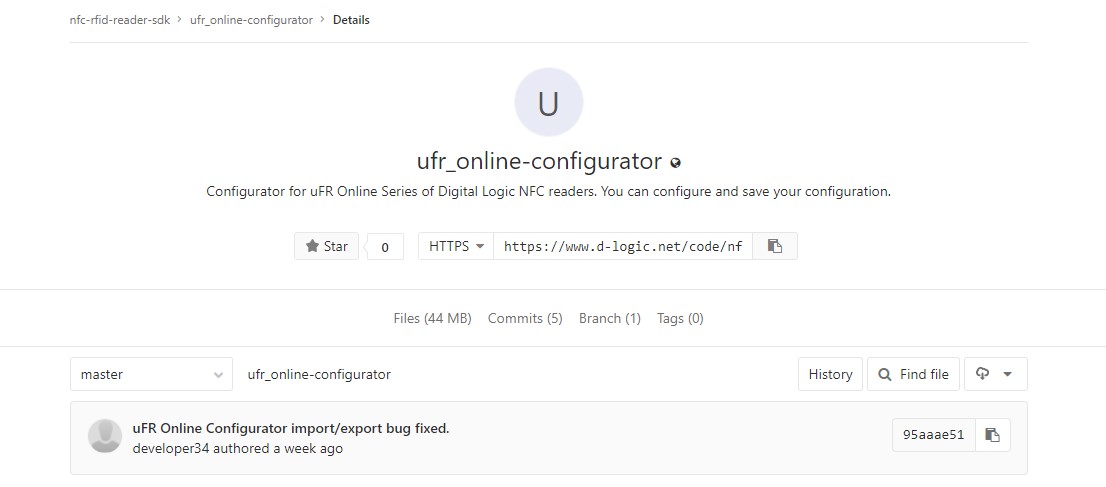Image resolution: width=1106 pixels, height=487 pixels.
Task: Open the Commits (5) link
Action: coord(525,318)
